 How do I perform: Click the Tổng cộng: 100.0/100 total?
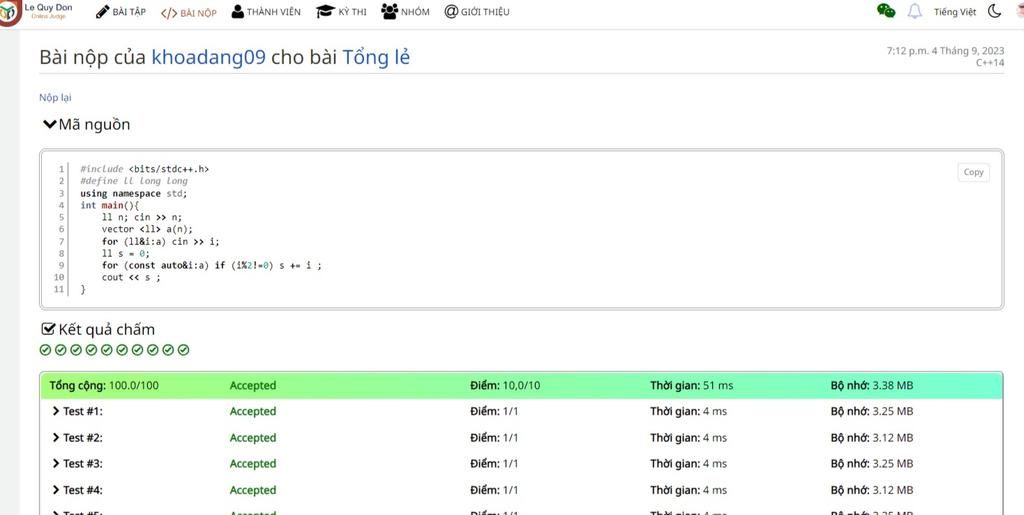click(x=104, y=385)
